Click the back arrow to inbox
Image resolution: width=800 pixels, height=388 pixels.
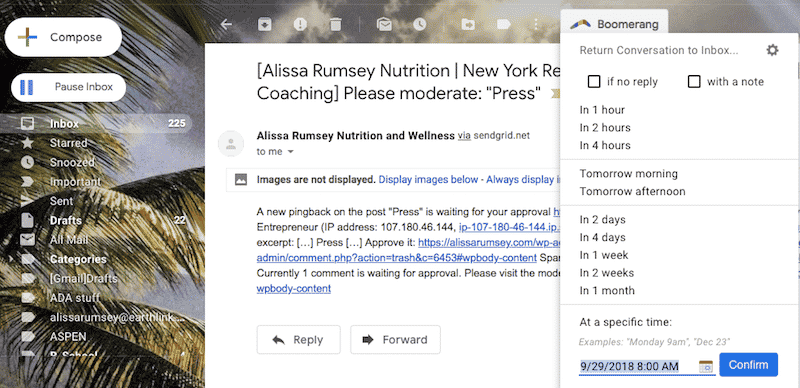click(x=226, y=24)
